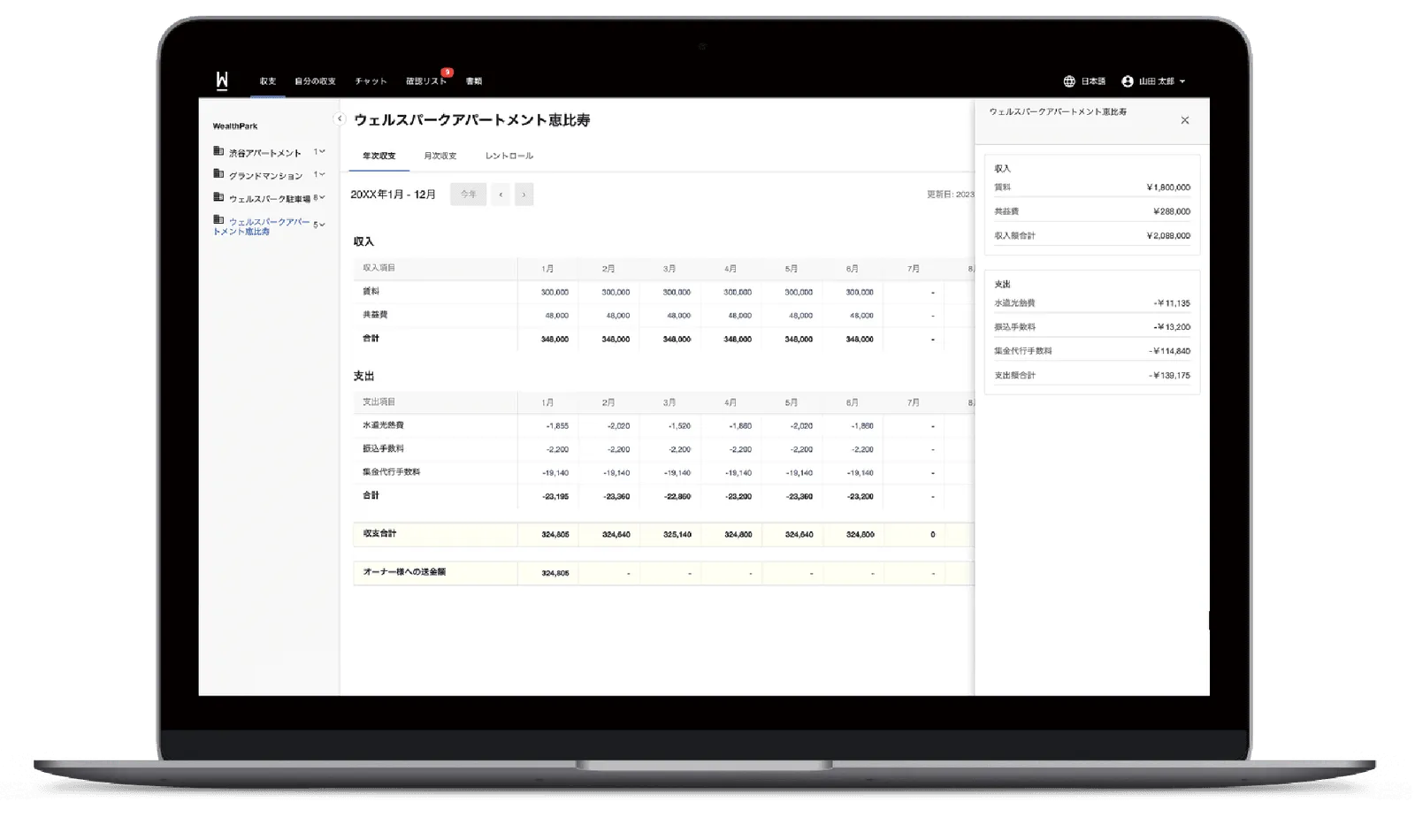Expand グランドマンション chevron in sidebar

[322, 174]
